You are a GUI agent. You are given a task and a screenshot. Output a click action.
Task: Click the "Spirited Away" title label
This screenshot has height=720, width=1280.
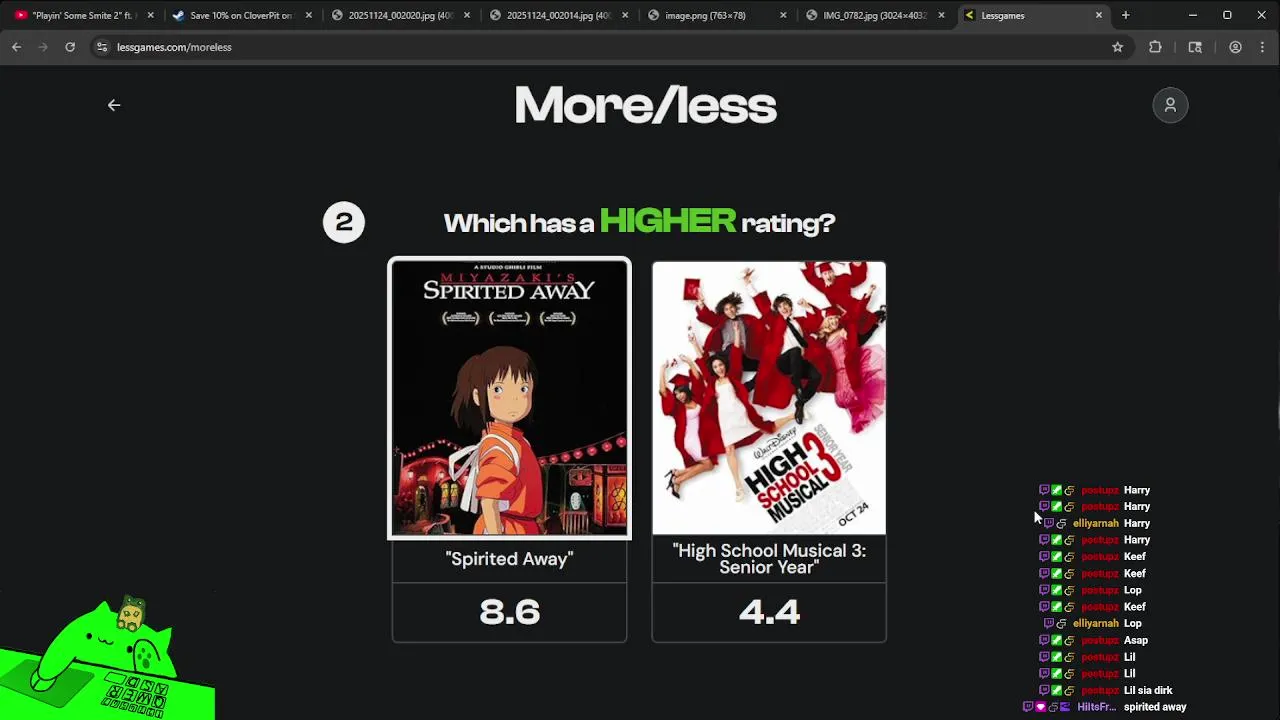coord(509,559)
